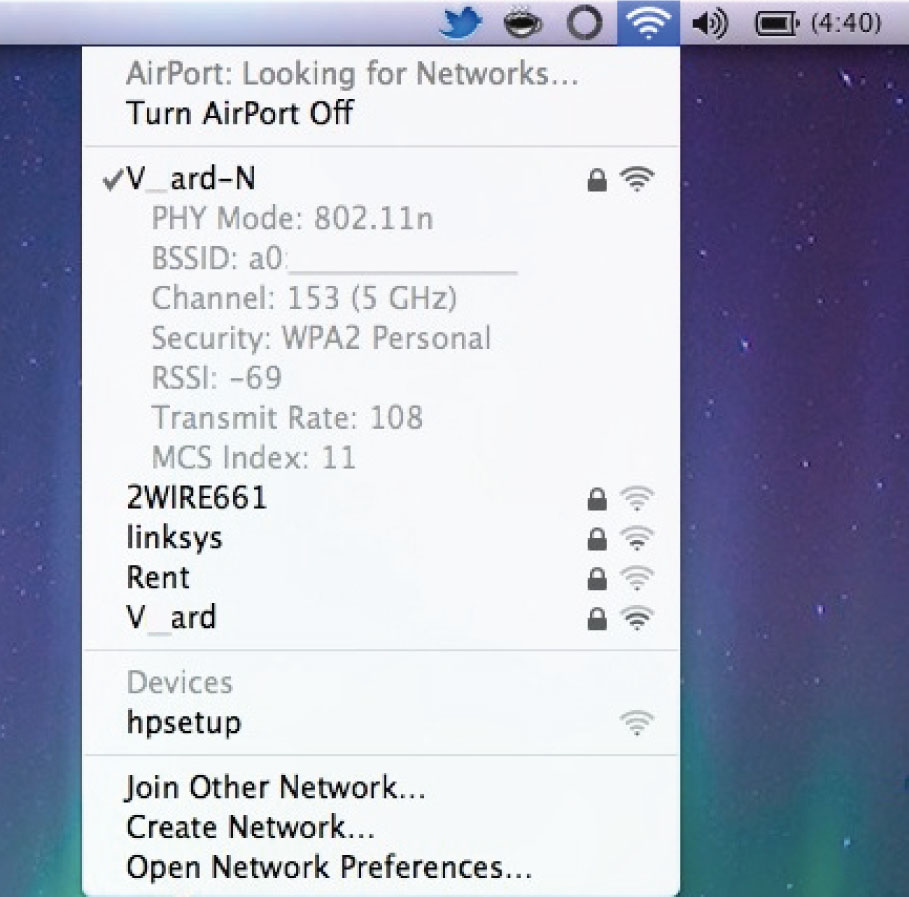The image size is (909, 897).
Task: Click Channel: 153 (5 GHz) line
Action: [x=304, y=299]
